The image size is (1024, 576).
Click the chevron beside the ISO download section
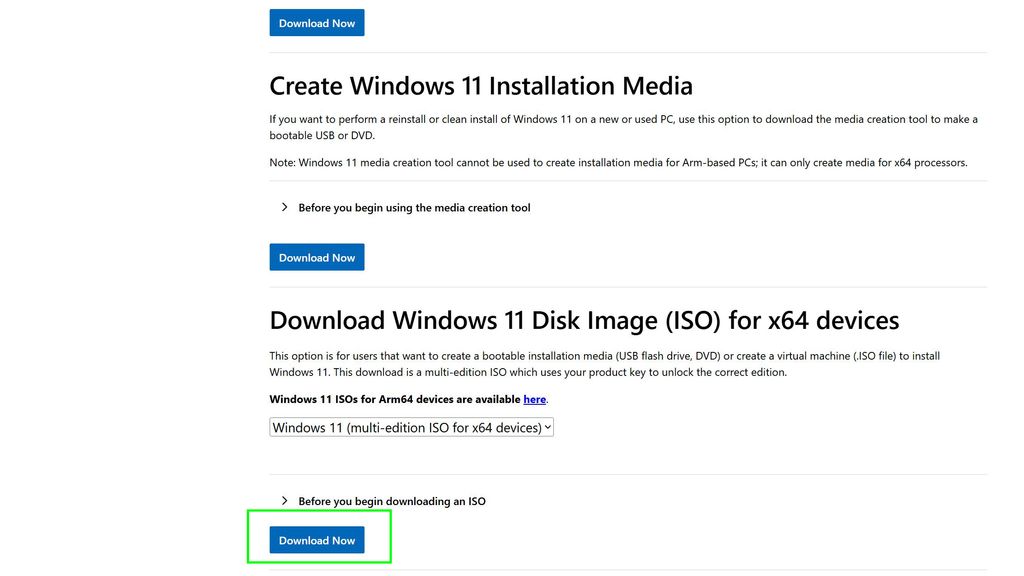pyautogui.click(x=284, y=500)
